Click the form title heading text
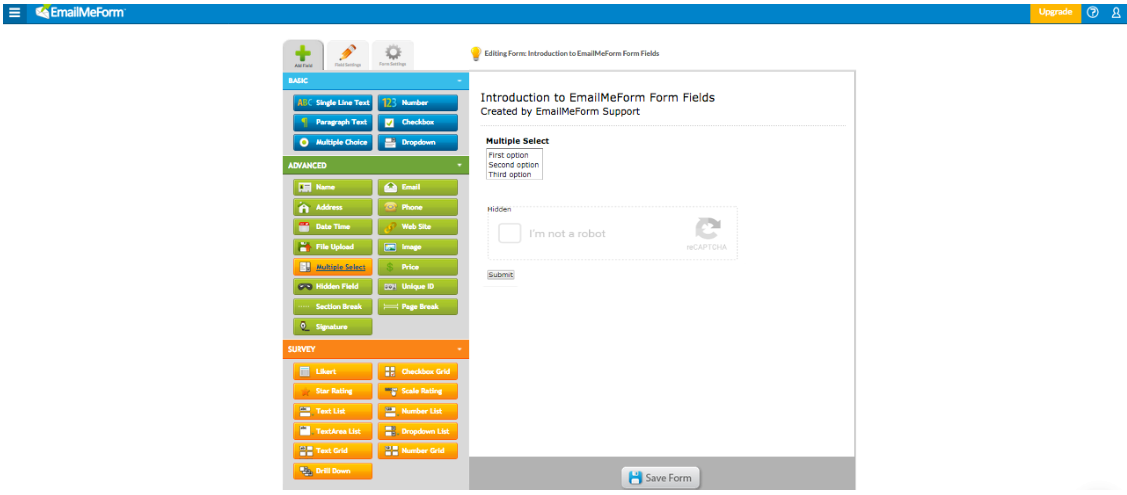Image resolution: width=1127 pixels, height=495 pixels. click(x=597, y=98)
